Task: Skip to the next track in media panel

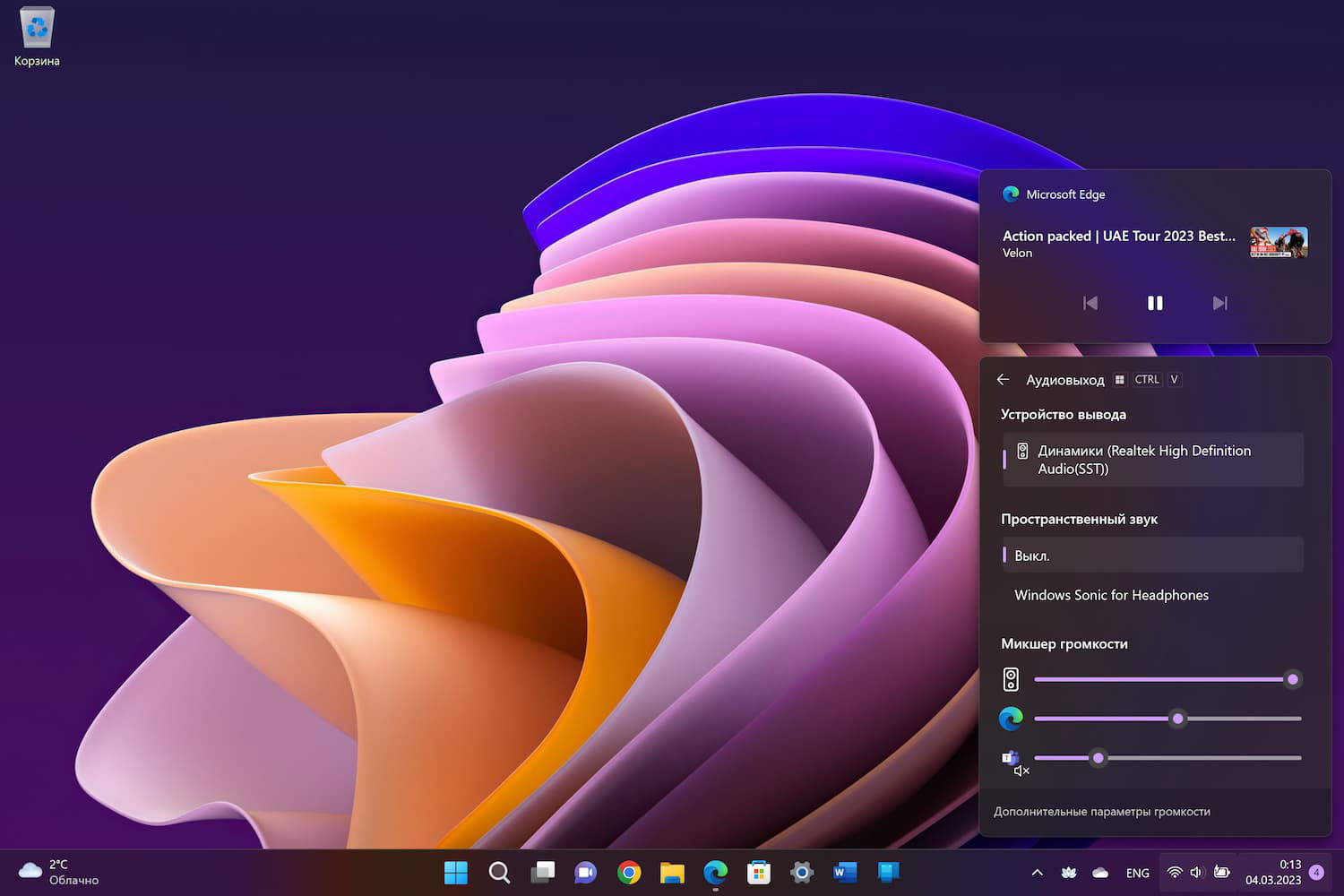Action: (1219, 303)
